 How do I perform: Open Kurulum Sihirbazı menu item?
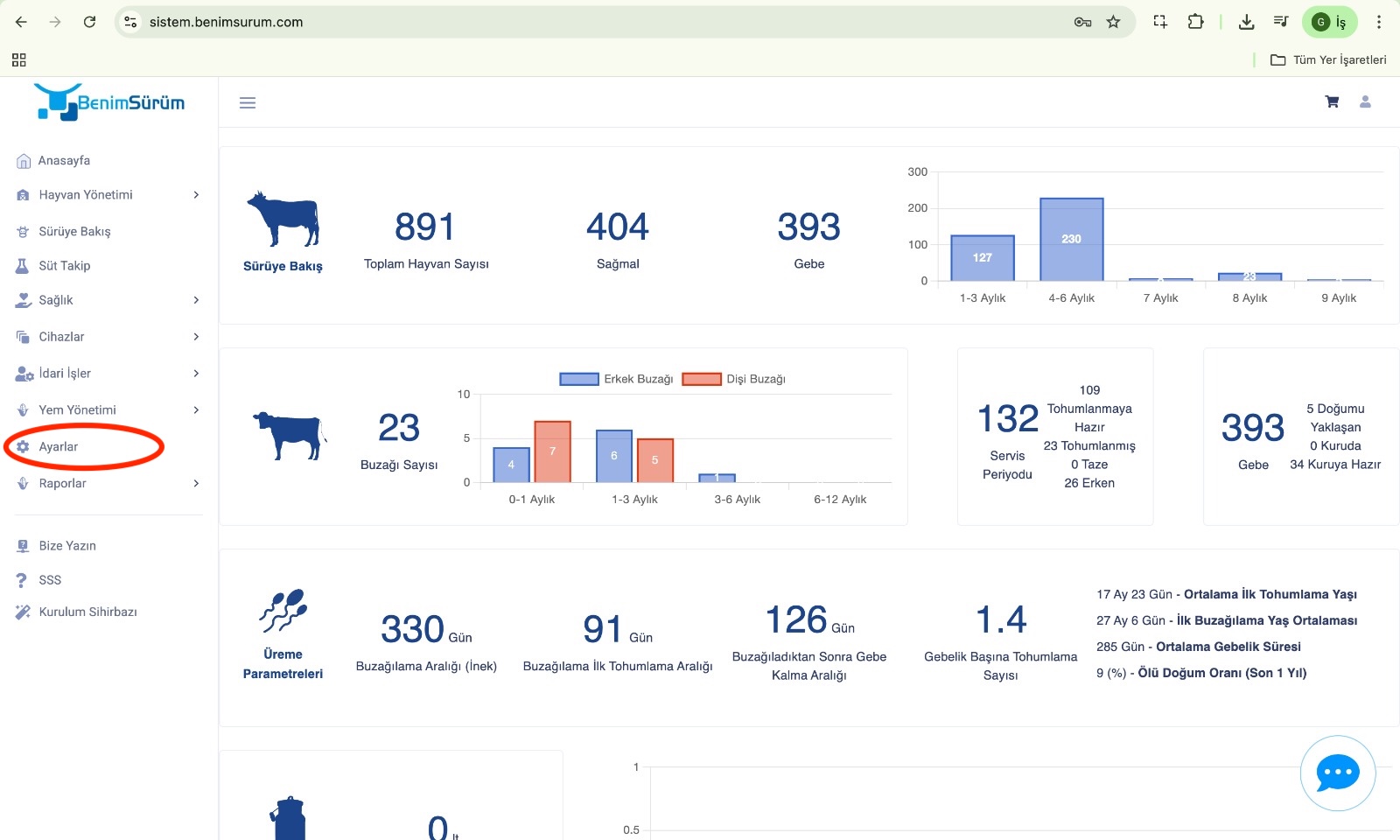pyautogui.click(x=87, y=612)
